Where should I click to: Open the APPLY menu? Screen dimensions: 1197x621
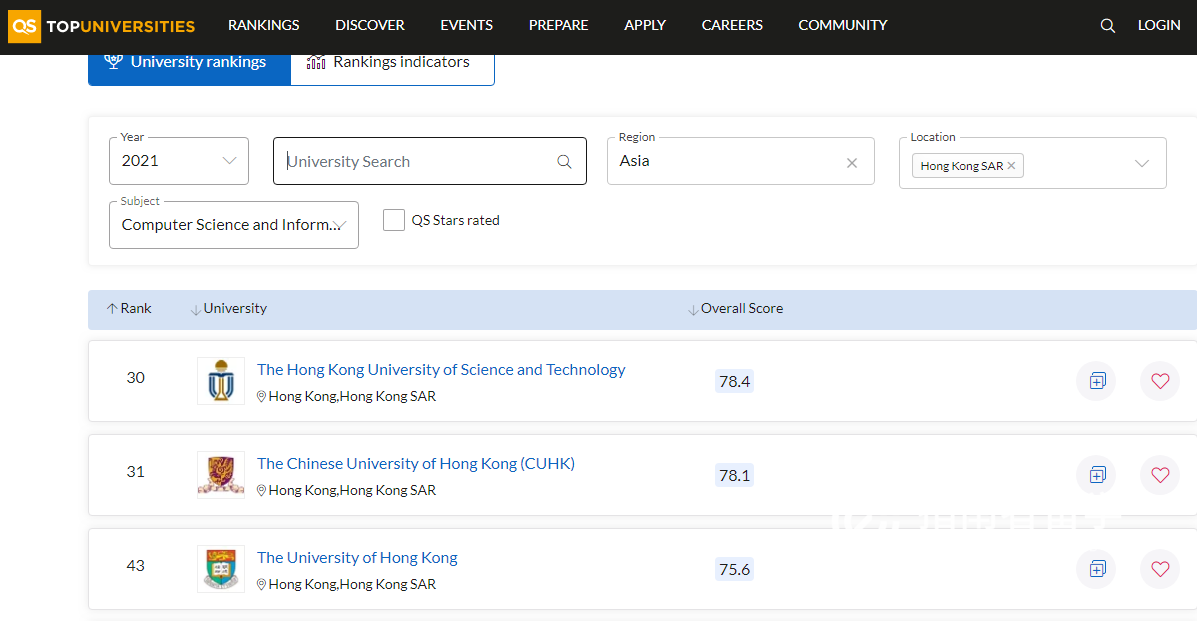(x=645, y=26)
